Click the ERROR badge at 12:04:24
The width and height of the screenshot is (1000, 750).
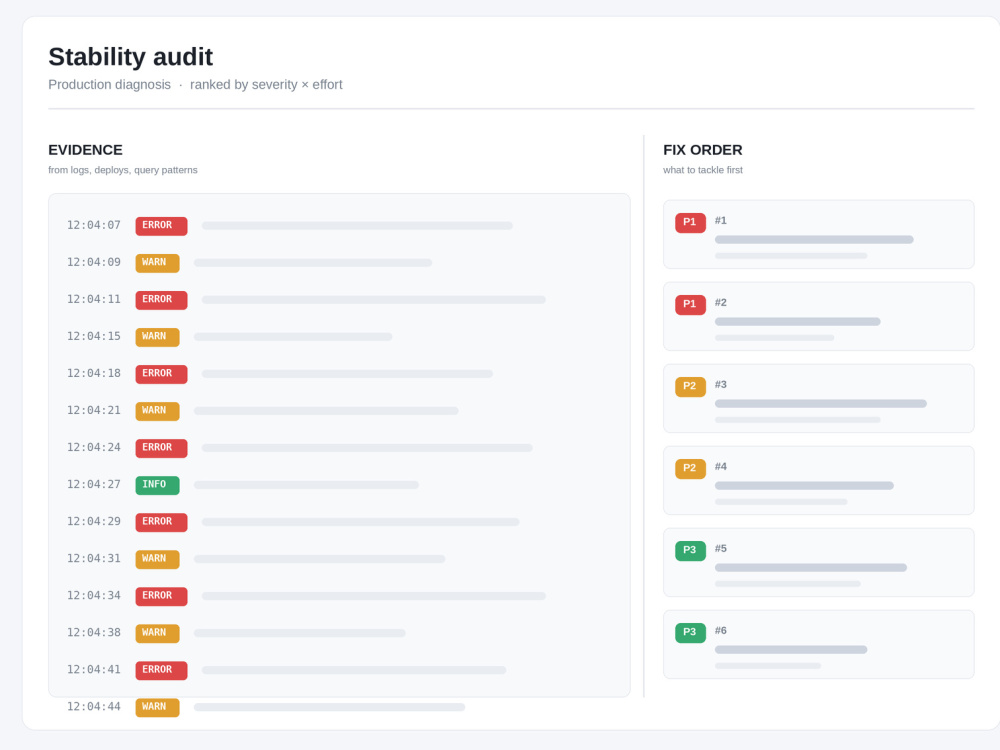point(161,448)
